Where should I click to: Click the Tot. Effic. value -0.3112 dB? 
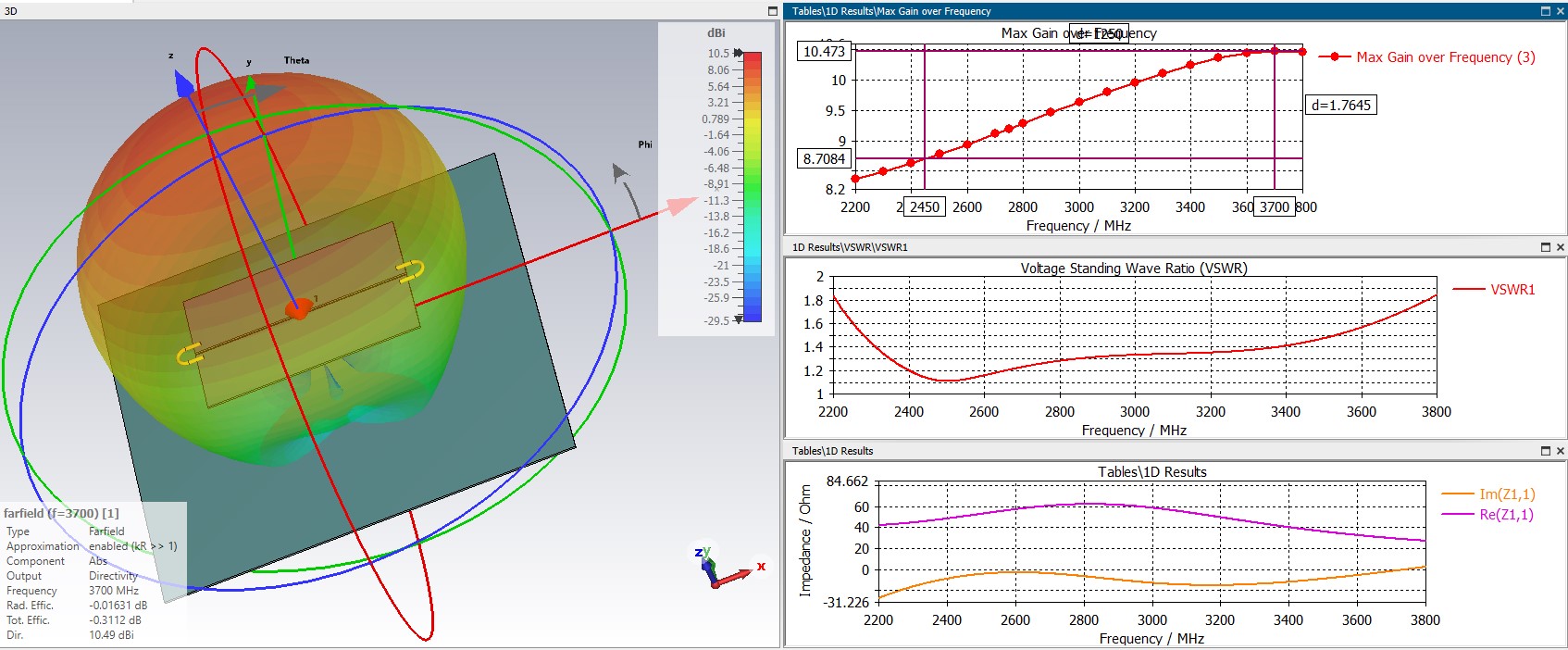click(115, 620)
